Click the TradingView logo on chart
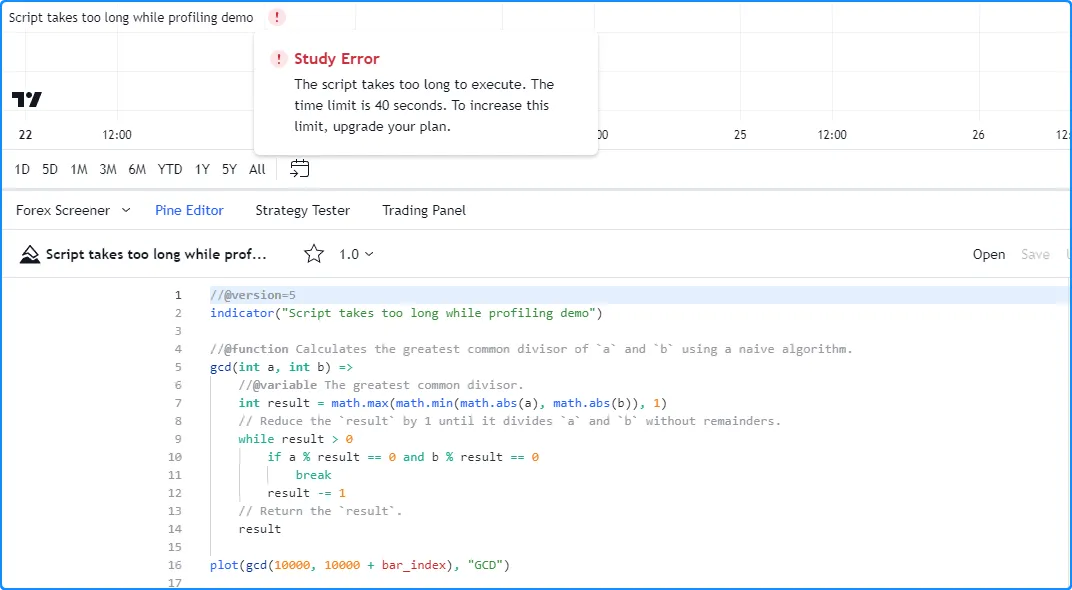Image resolution: width=1072 pixels, height=590 pixels. coord(27,99)
